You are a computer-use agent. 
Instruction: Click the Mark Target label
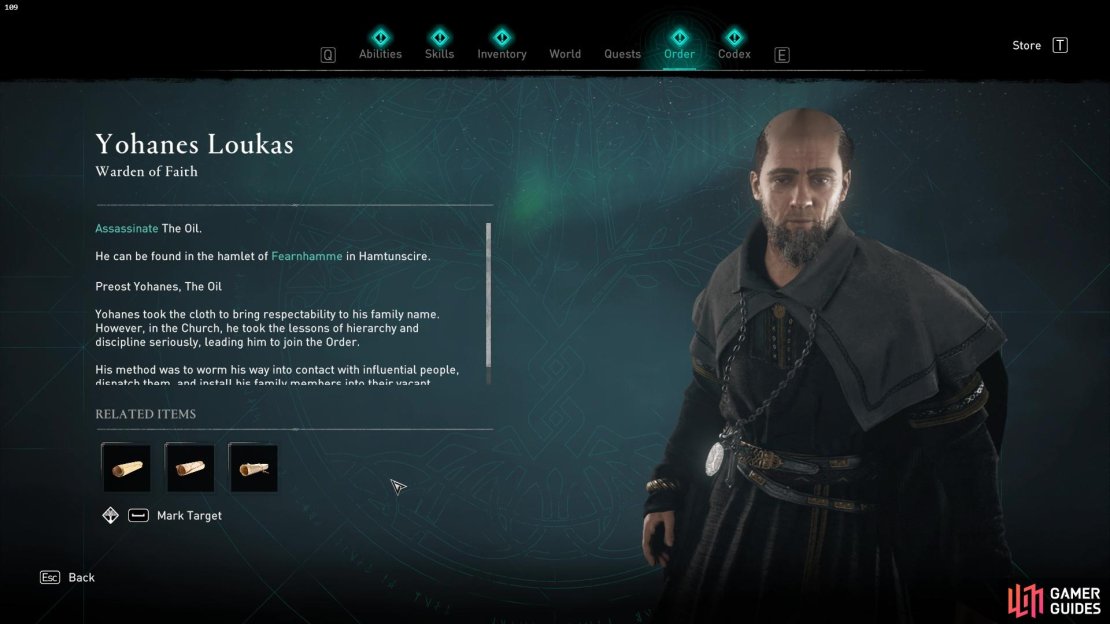[189, 516]
